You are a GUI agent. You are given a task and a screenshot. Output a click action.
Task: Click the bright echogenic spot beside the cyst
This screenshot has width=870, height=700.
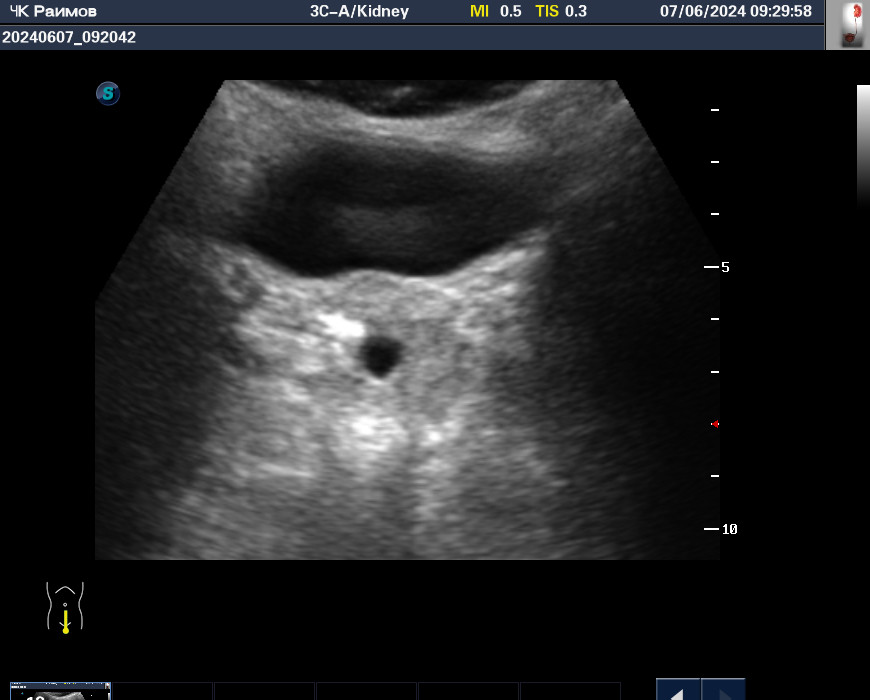pos(342,326)
